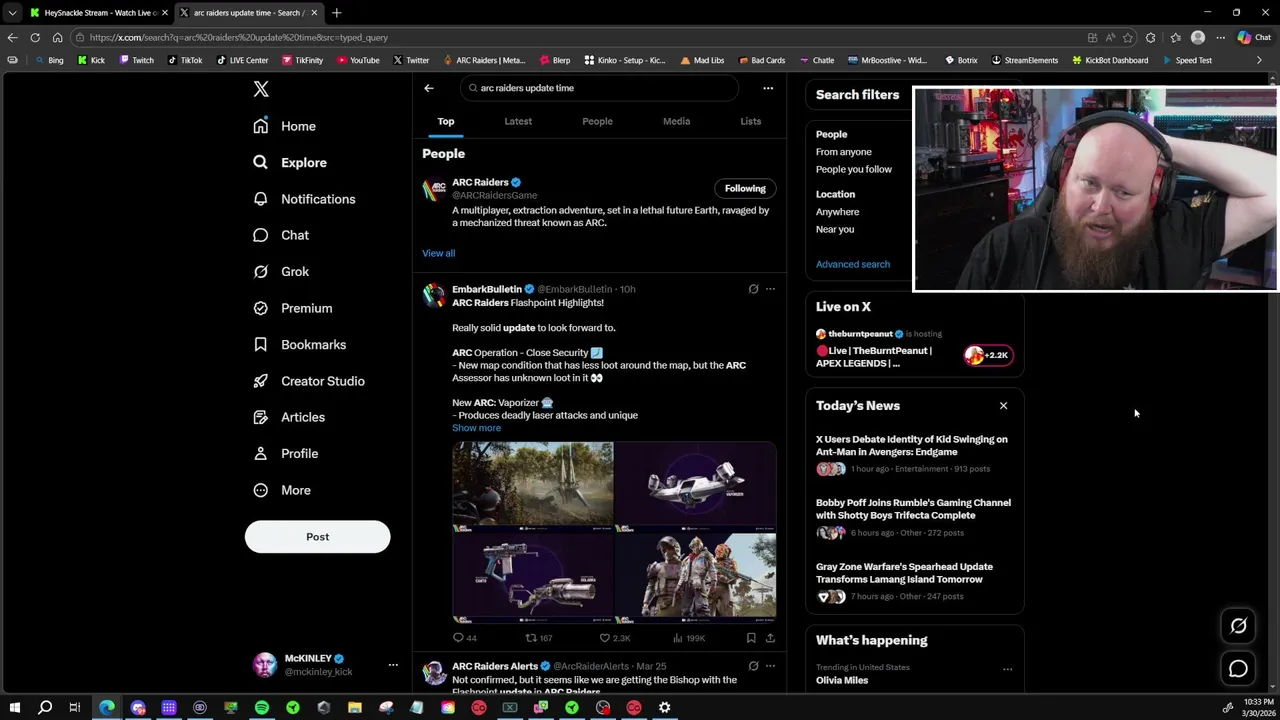Click Grok icon on ARC Raiders Alerts post

pyautogui.click(x=753, y=665)
